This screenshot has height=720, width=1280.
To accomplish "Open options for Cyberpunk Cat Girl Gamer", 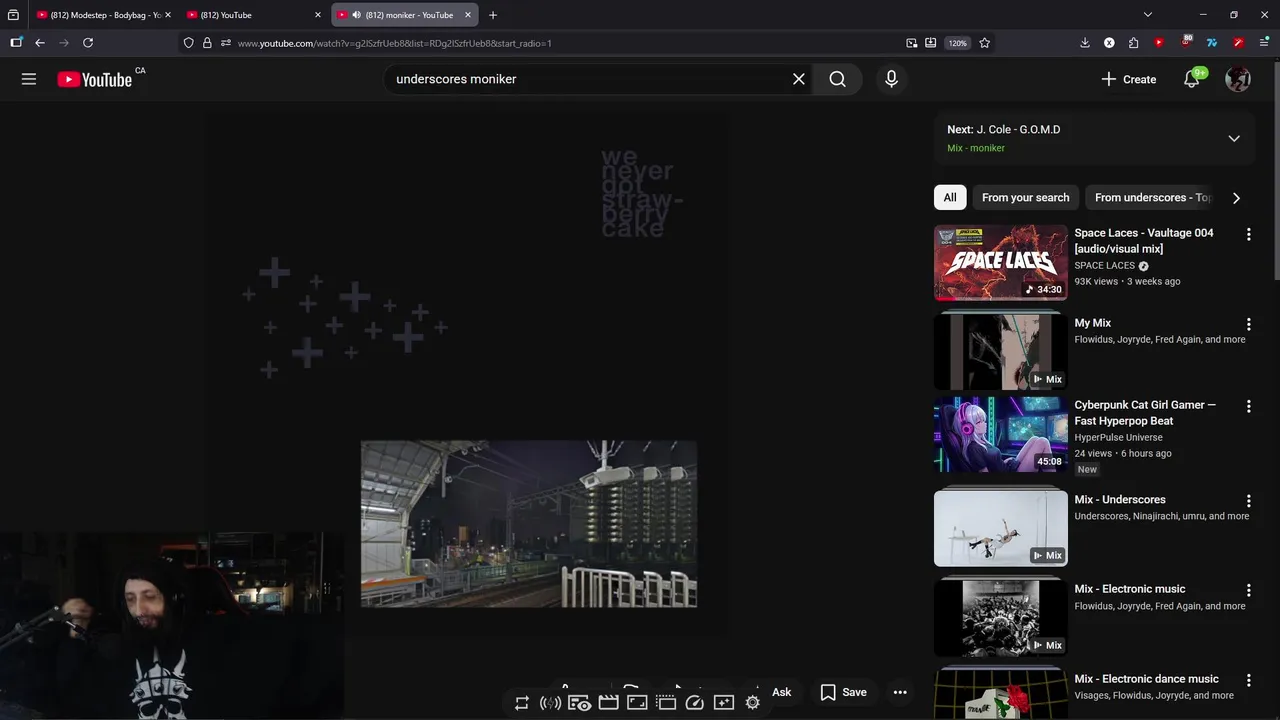I will pos(1248,406).
